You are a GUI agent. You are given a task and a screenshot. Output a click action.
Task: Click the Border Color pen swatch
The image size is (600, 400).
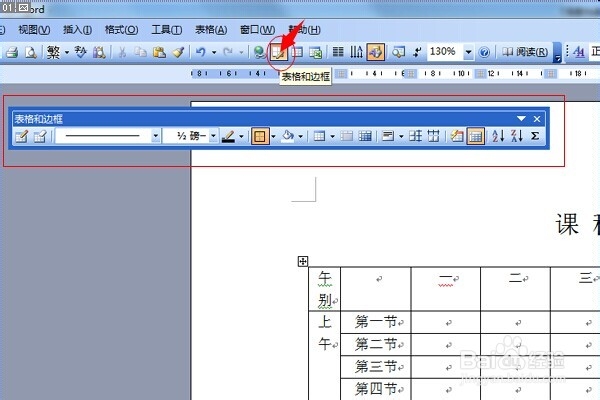tap(228, 136)
